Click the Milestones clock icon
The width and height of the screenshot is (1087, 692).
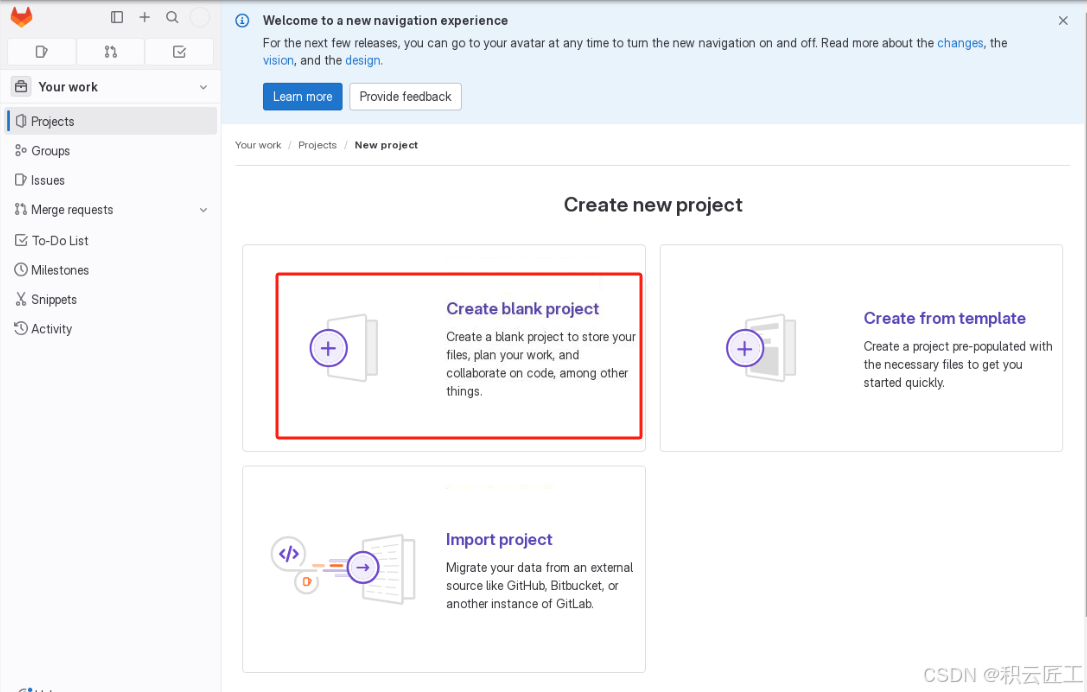click(21, 270)
